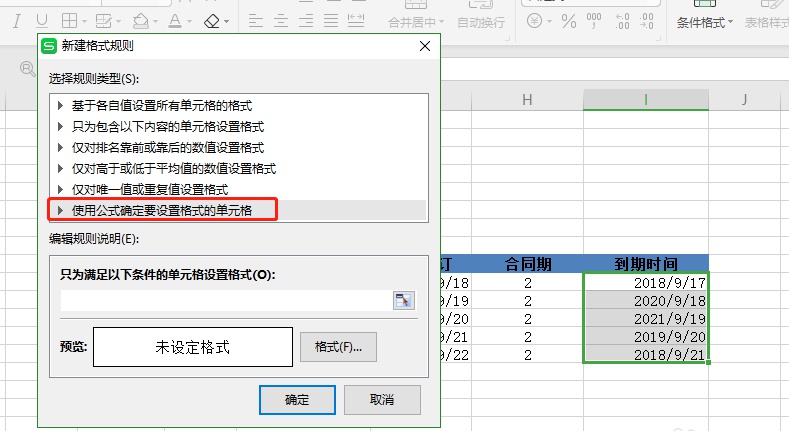Open the currency format dropdown arrow

tap(549, 22)
